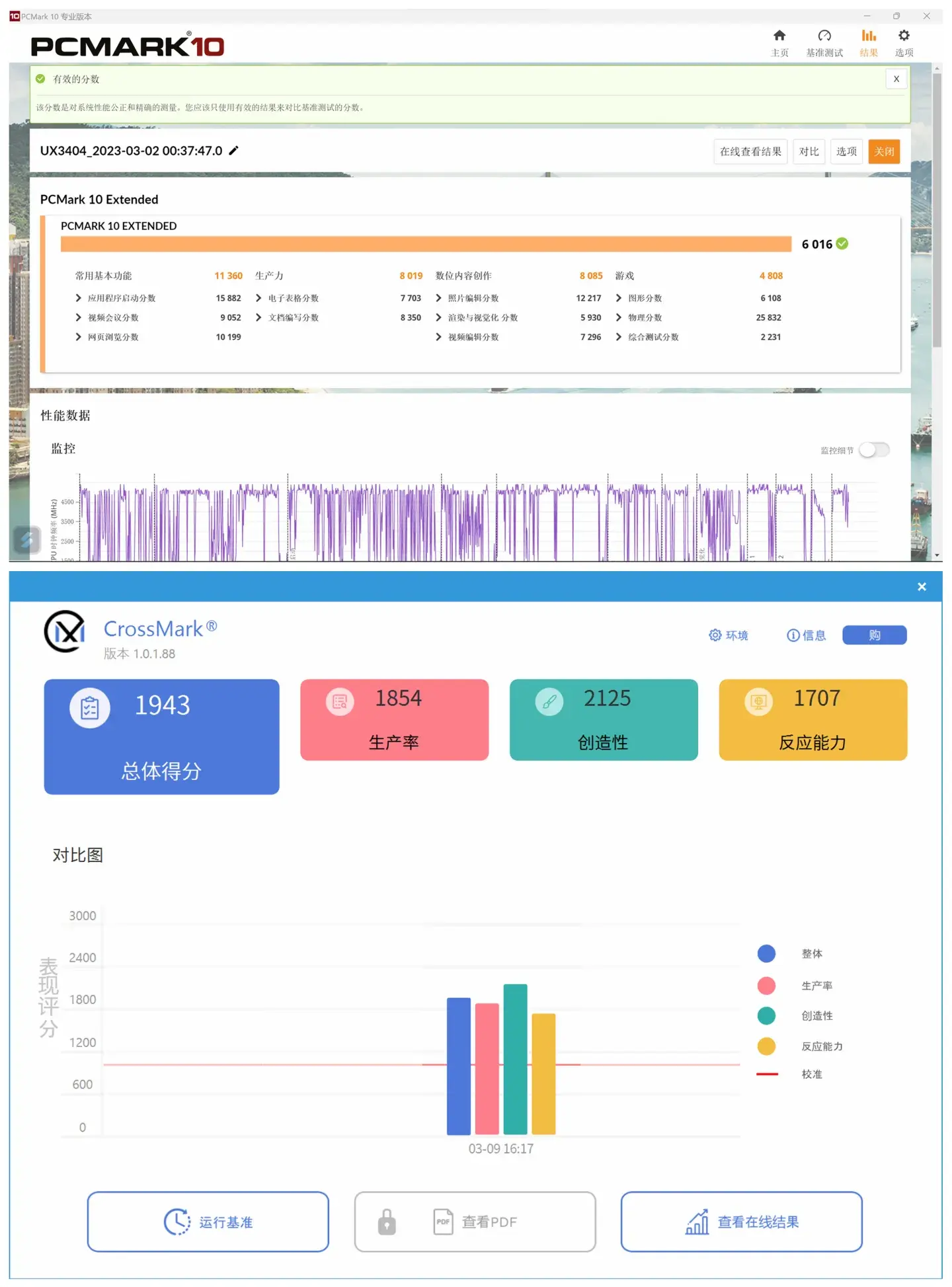Click the 总体得分 1943 score card

(162, 737)
